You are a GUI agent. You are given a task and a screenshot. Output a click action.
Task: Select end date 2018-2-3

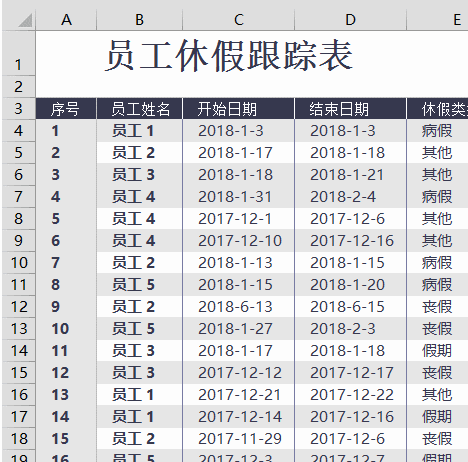[350, 329]
